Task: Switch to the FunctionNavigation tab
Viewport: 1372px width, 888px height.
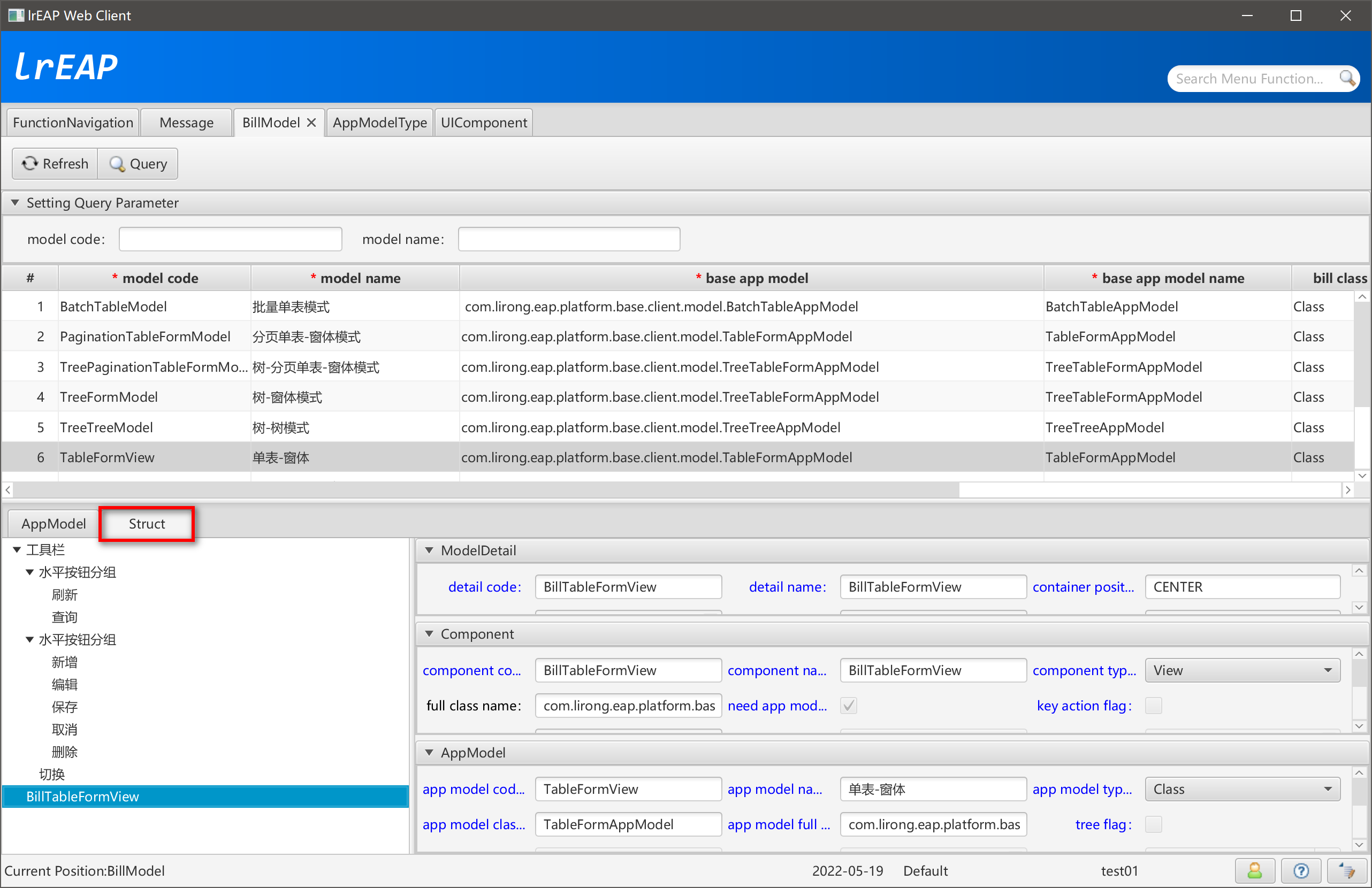Action: click(x=73, y=122)
